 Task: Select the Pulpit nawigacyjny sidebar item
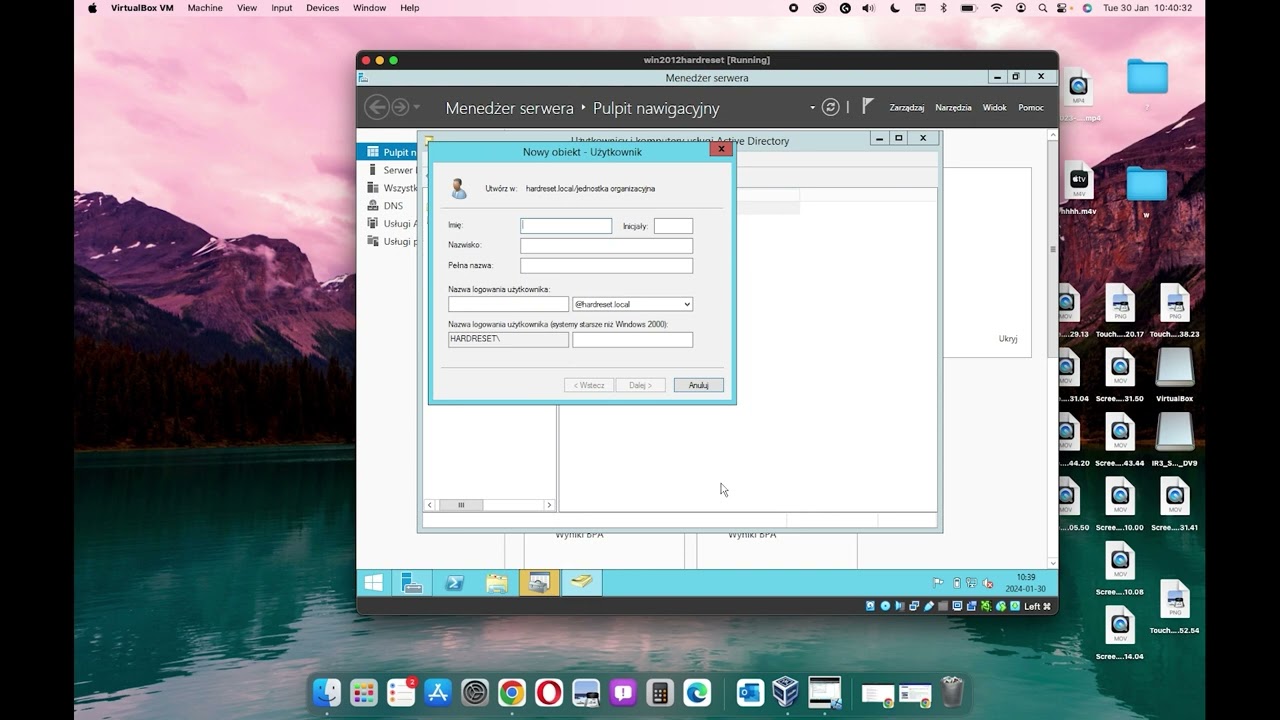(x=387, y=152)
